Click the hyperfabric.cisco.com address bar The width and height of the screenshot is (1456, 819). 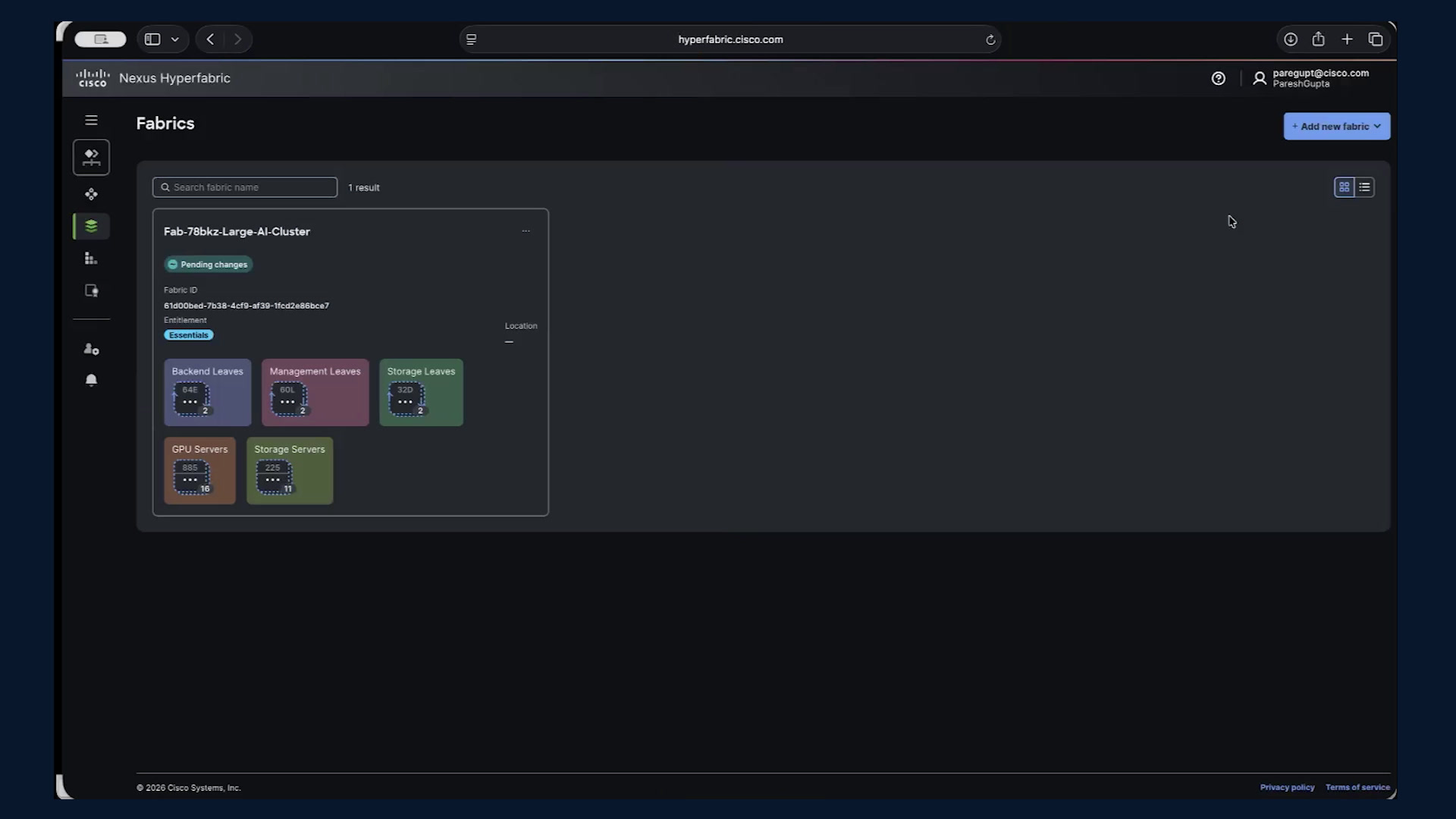click(x=730, y=39)
